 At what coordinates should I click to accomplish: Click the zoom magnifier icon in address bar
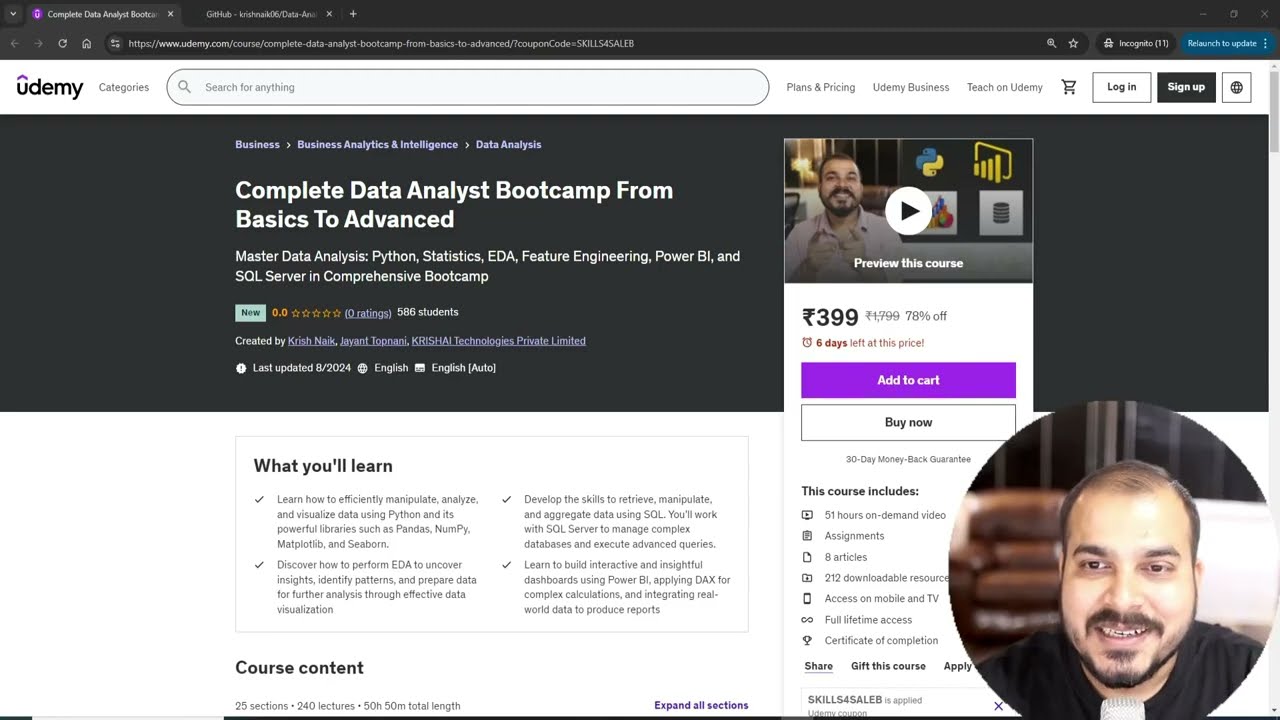1051,43
